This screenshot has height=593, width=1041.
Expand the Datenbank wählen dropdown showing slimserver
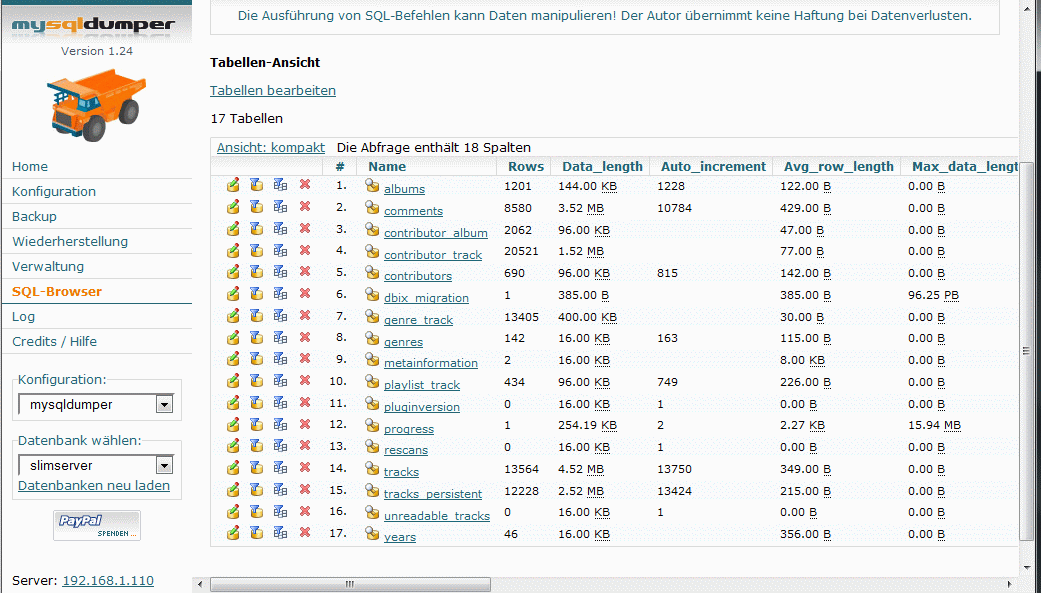[96, 465]
